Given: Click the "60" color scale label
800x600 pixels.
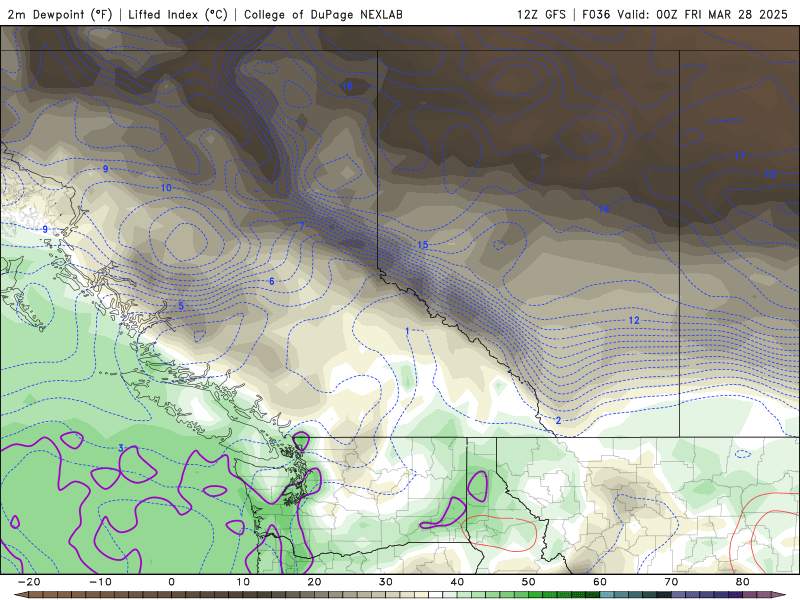Looking at the screenshot, I should click(x=600, y=582).
